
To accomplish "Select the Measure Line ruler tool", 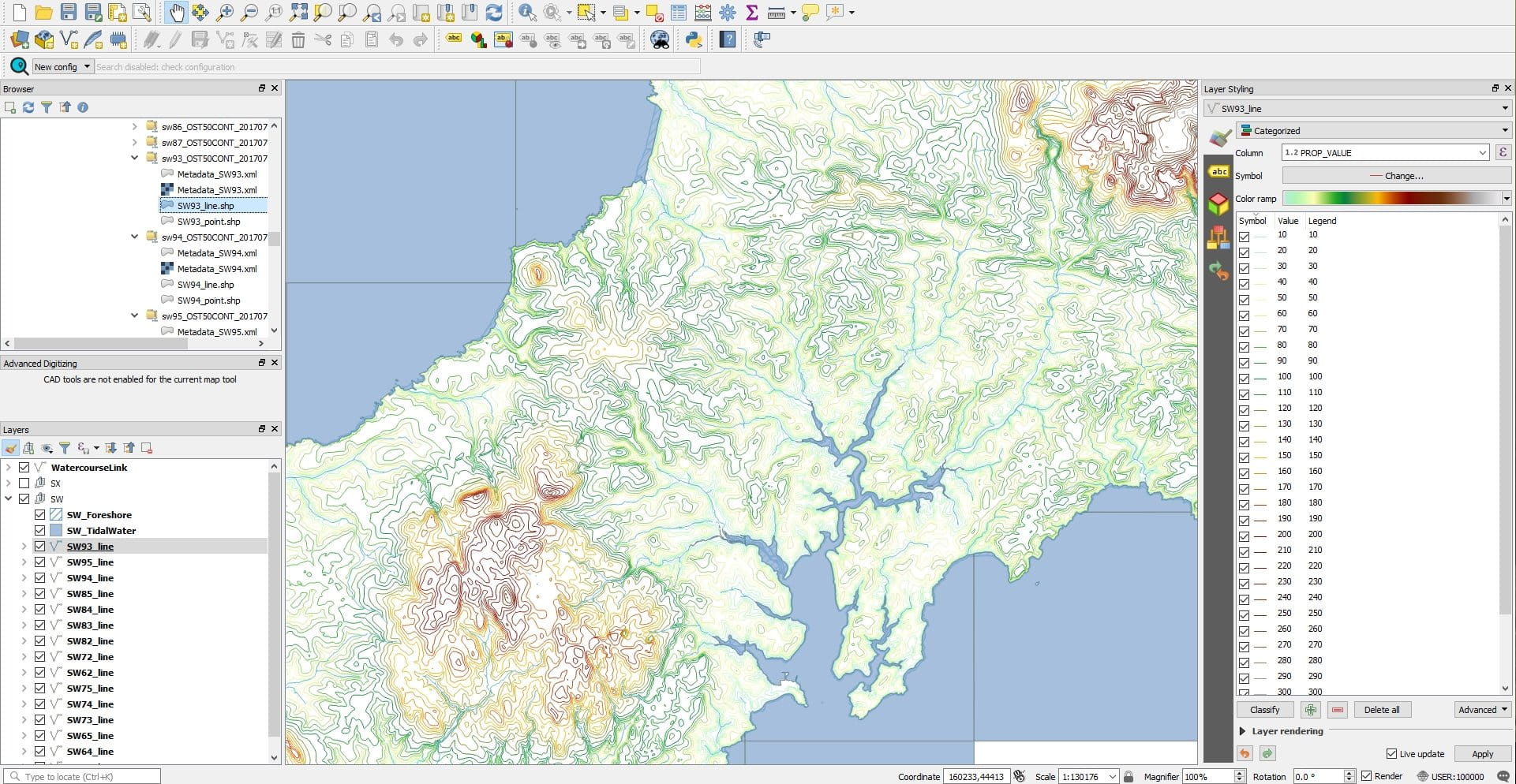I will (776, 13).
